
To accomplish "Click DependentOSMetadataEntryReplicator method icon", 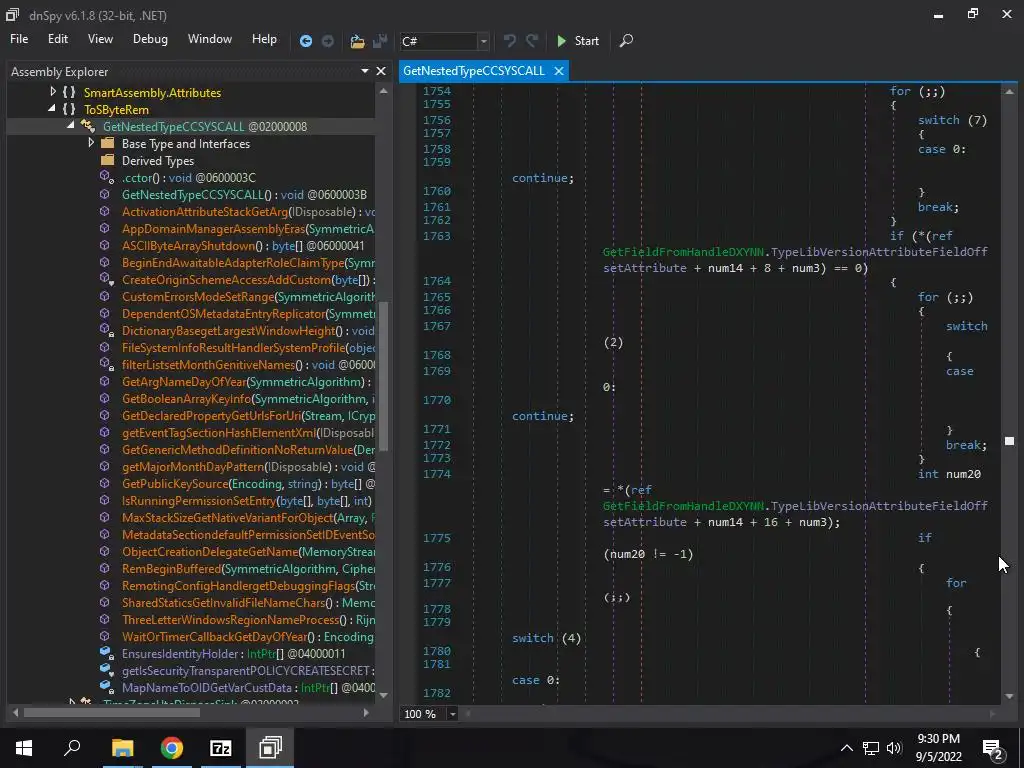I will [x=104, y=313].
